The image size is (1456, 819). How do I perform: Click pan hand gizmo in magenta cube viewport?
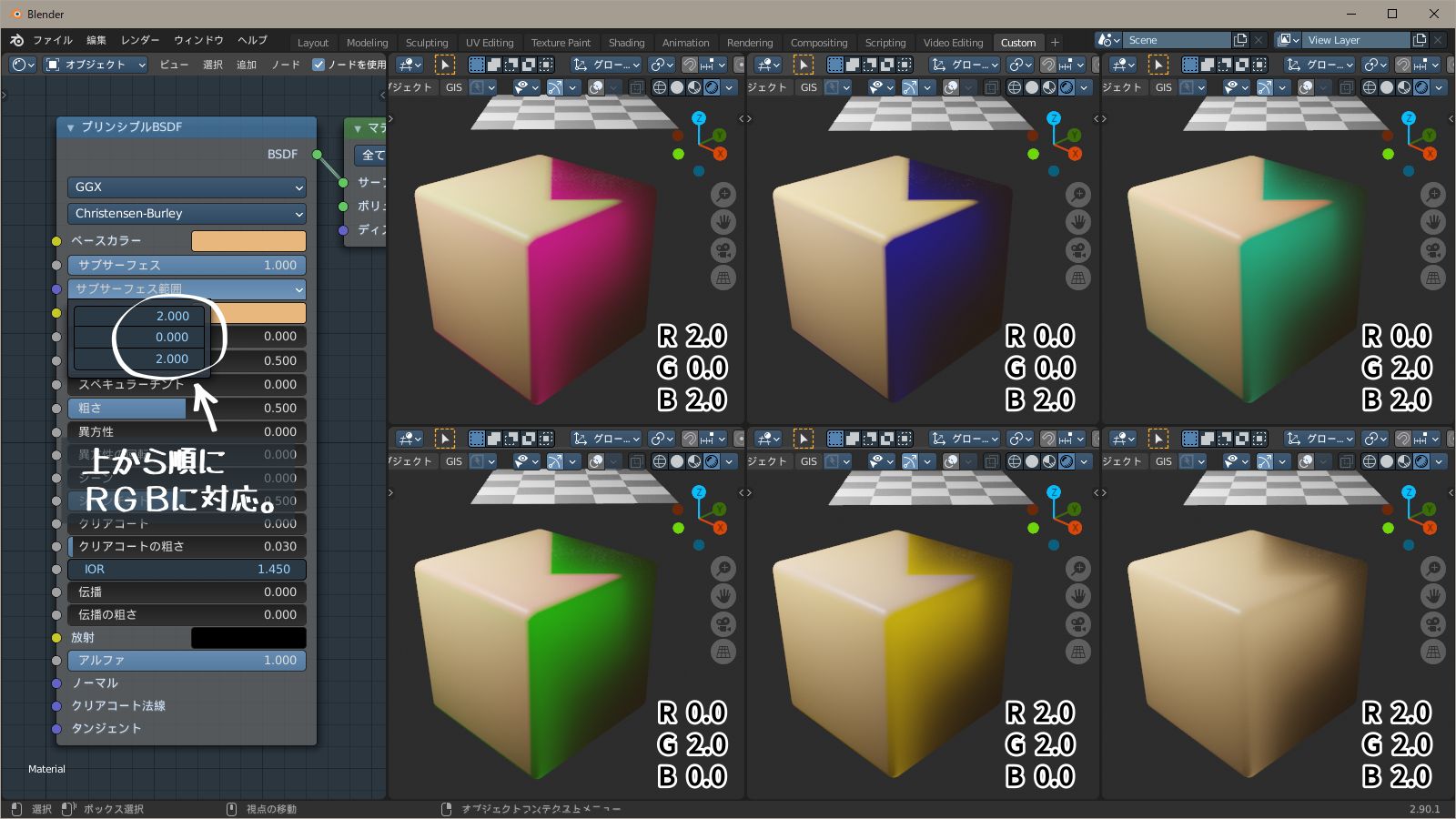tap(723, 223)
